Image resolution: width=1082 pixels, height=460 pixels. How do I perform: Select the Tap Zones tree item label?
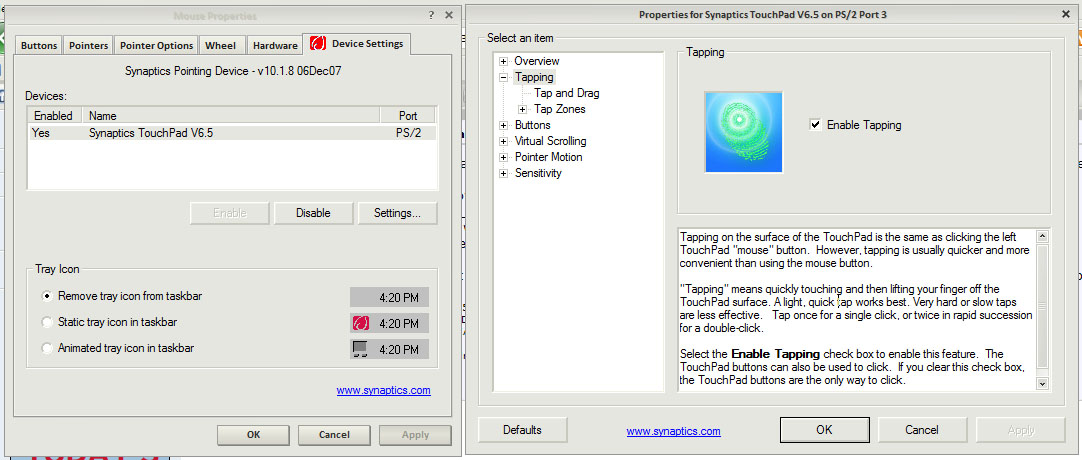tap(560, 109)
